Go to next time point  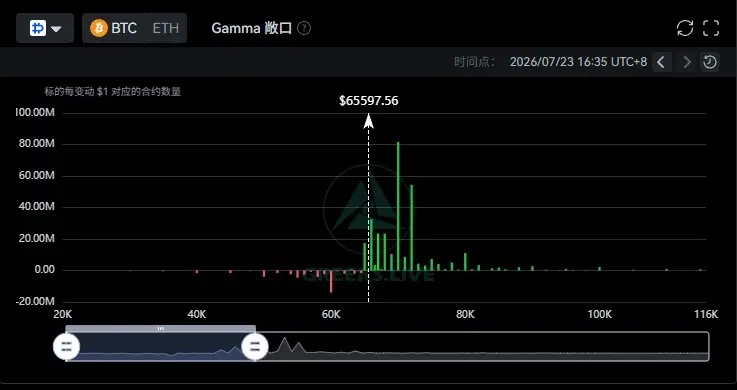pyautogui.click(x=687, y=62)
